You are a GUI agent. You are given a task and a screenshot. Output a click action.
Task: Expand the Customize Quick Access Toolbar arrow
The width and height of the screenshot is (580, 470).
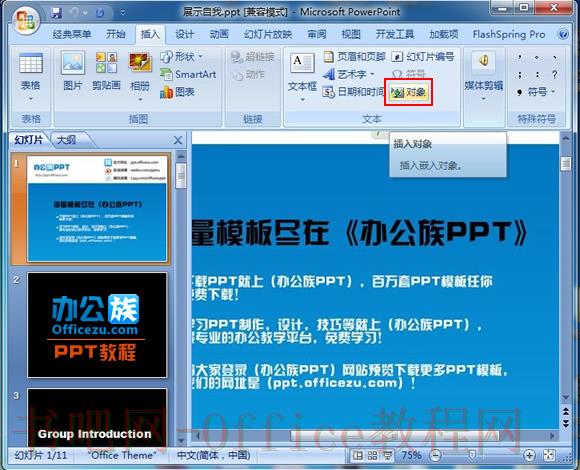[x=122, y=13]
